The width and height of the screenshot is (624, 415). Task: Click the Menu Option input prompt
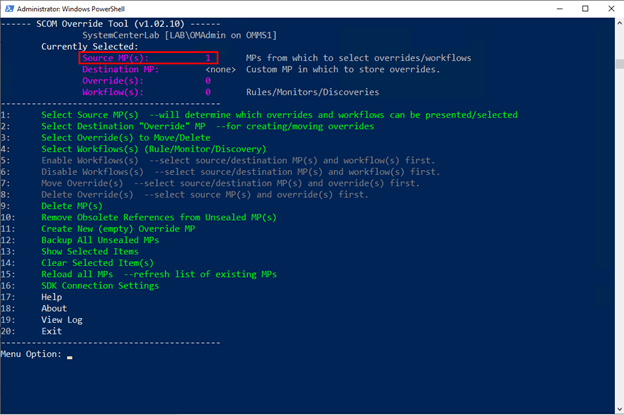click(x=68, y=354)
